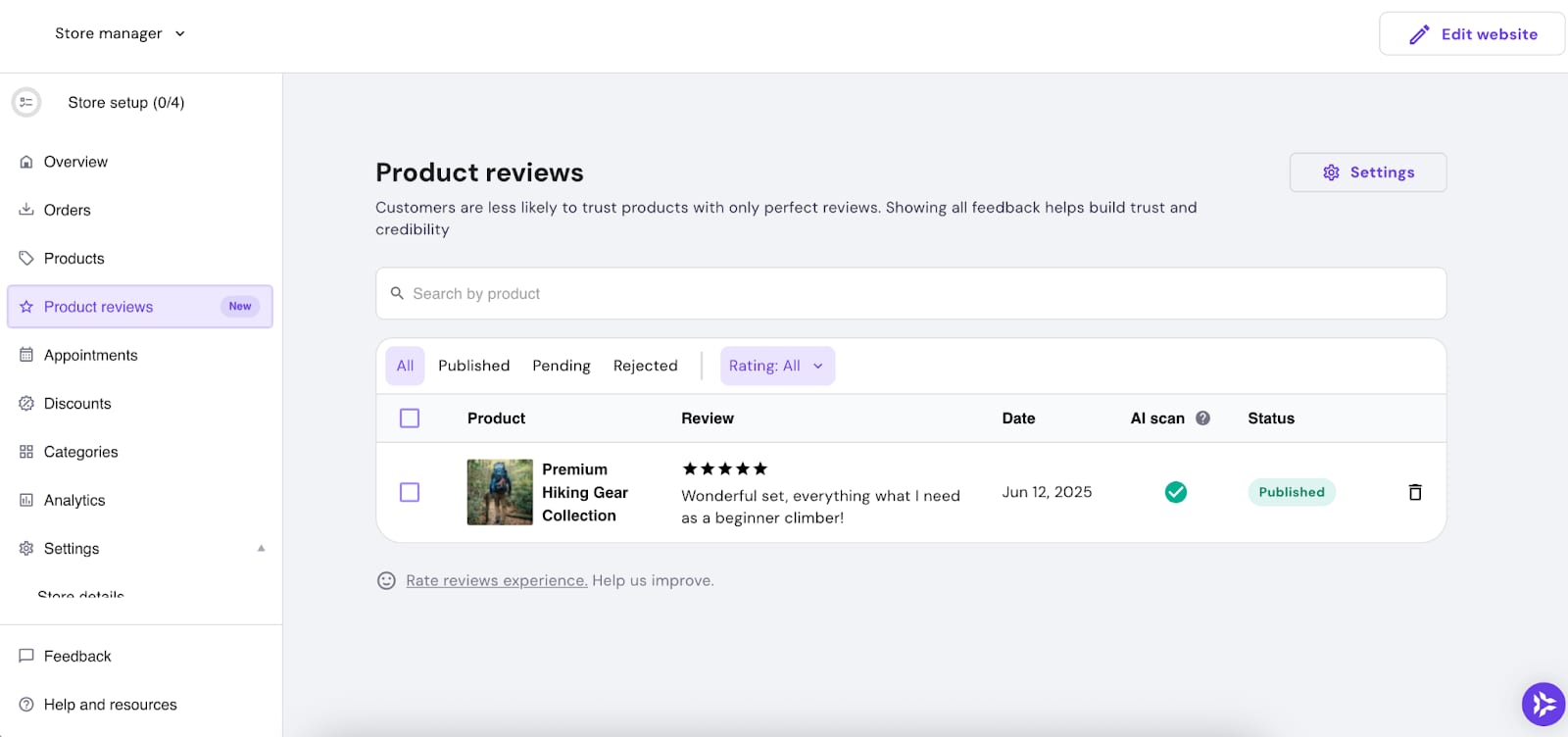Viewport: 1568px width, 737px height.
Task: Collapse the Settings section arrow in sidebar
Action: pos(261,549)
